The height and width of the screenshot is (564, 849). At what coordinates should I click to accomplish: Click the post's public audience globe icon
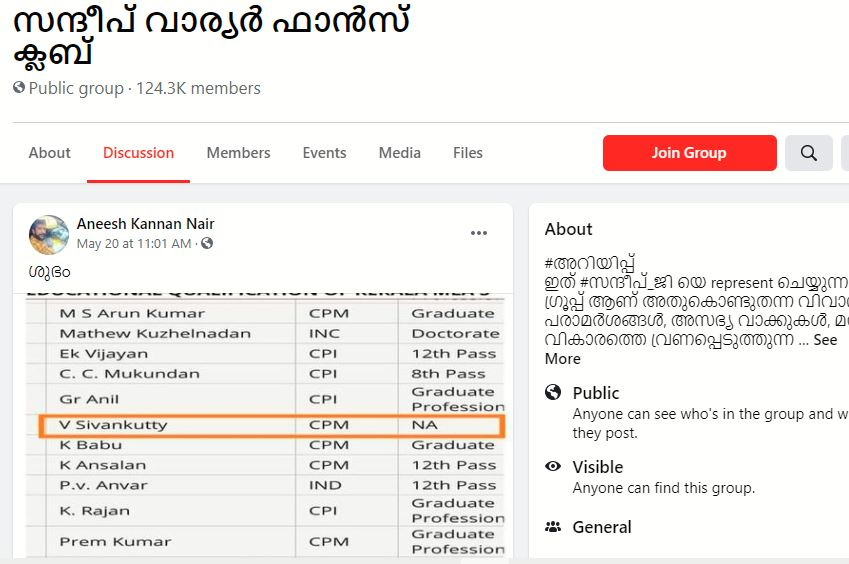pos(207,244)
